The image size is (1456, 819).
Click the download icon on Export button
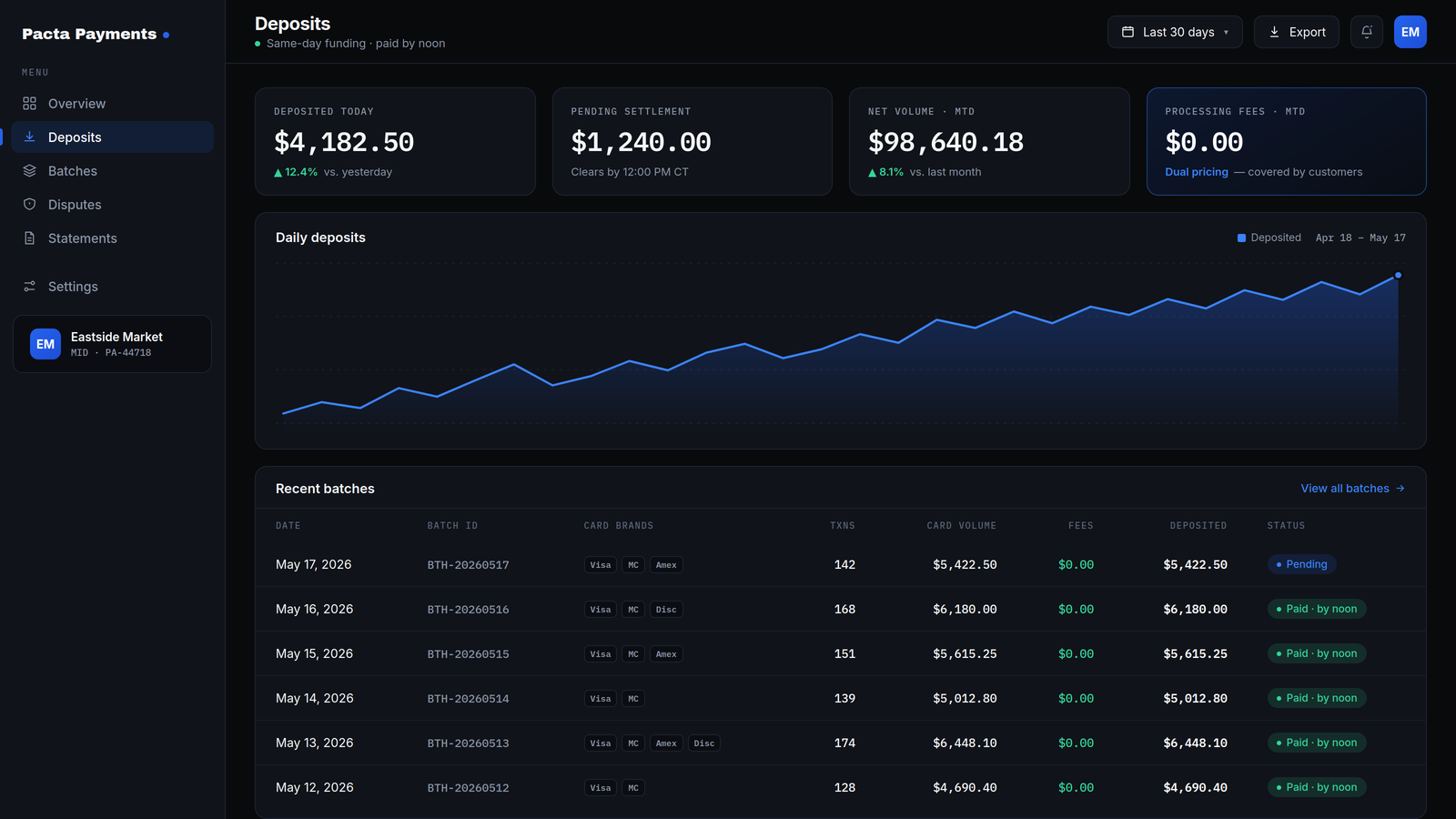point(1274,32)
